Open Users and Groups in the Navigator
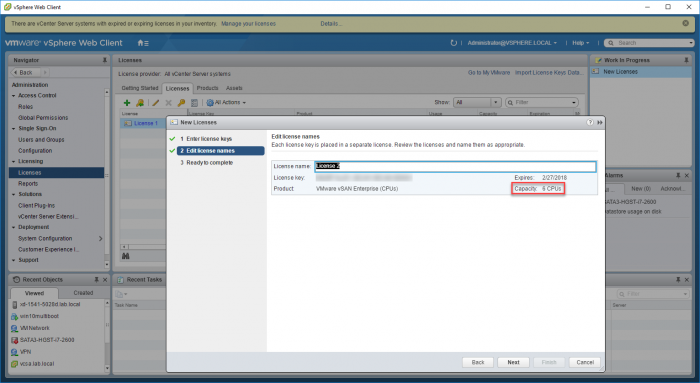700x383 pixels. (x=41, y=140)
